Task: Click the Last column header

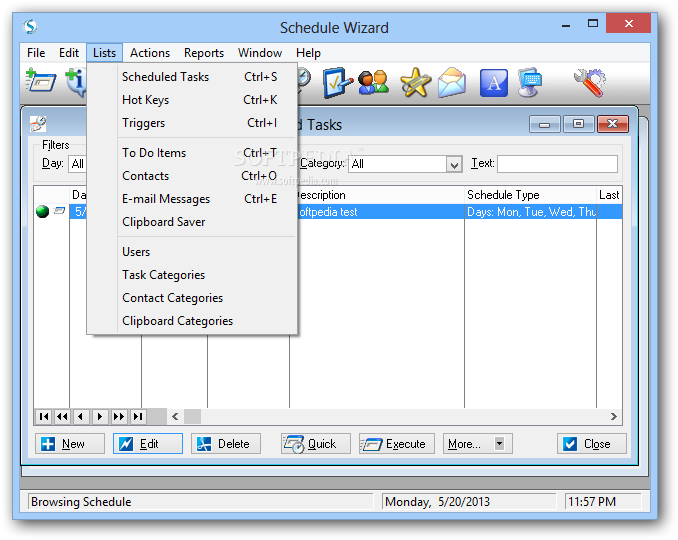Action: 609,195
